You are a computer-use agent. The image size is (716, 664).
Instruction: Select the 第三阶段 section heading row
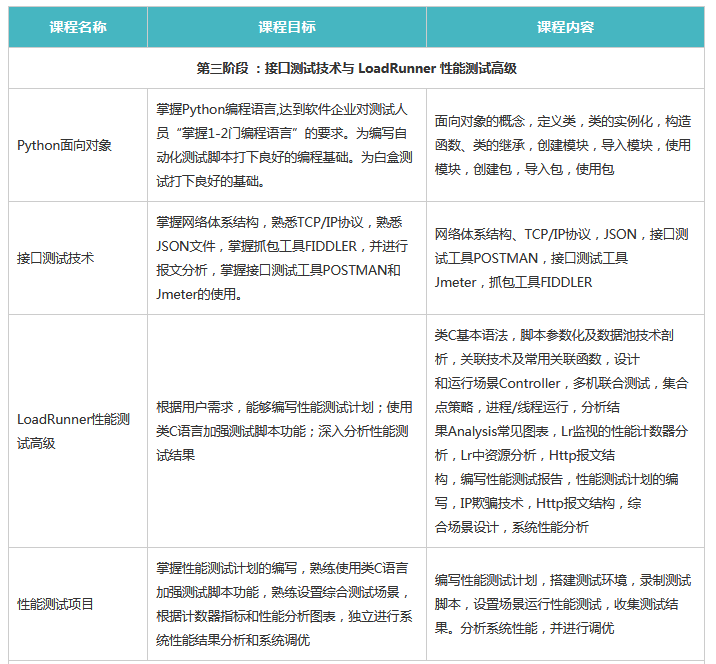click(x=357, y=69)
